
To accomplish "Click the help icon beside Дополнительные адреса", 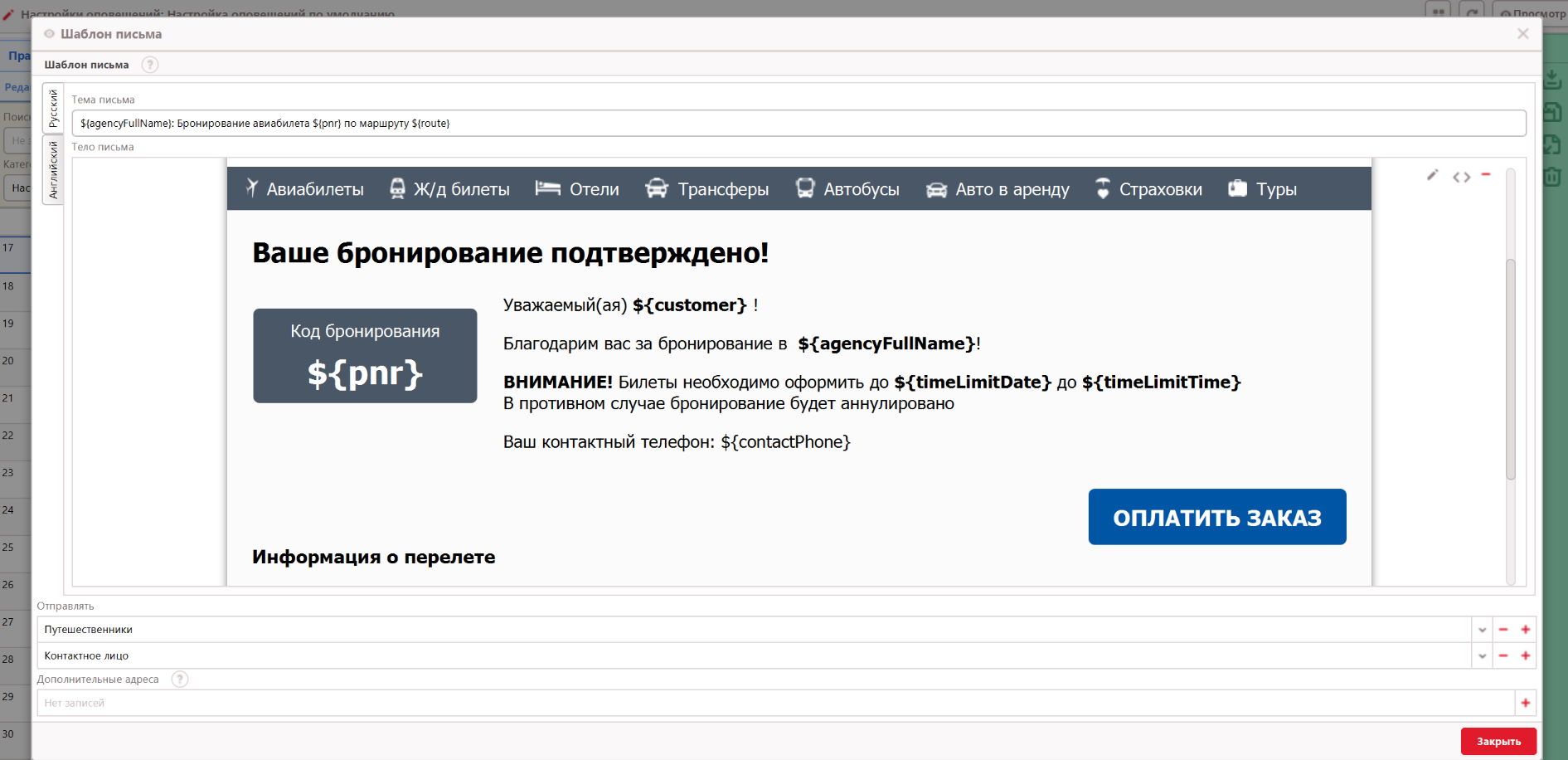I will click(179, 680).
